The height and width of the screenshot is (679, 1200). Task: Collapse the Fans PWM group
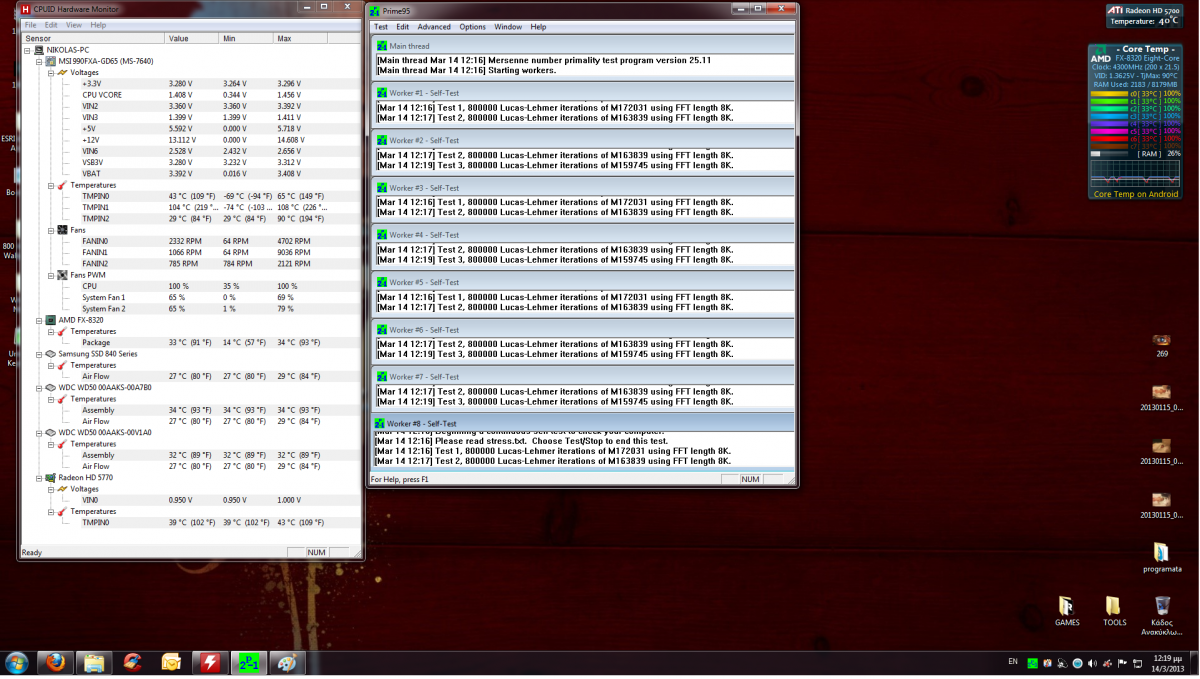point(51,275)
